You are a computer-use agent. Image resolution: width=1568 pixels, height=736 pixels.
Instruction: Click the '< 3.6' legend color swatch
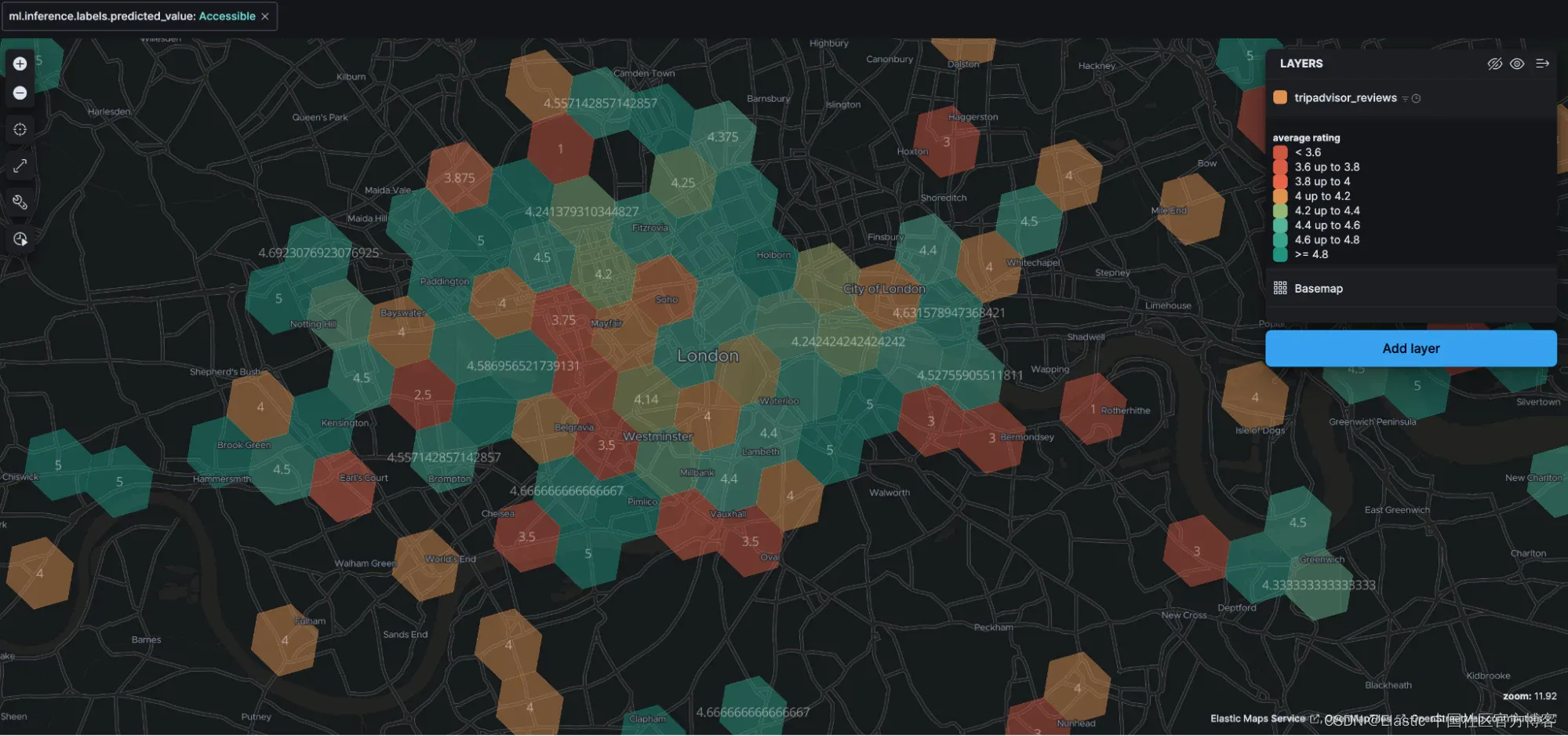click(1280, 152)
